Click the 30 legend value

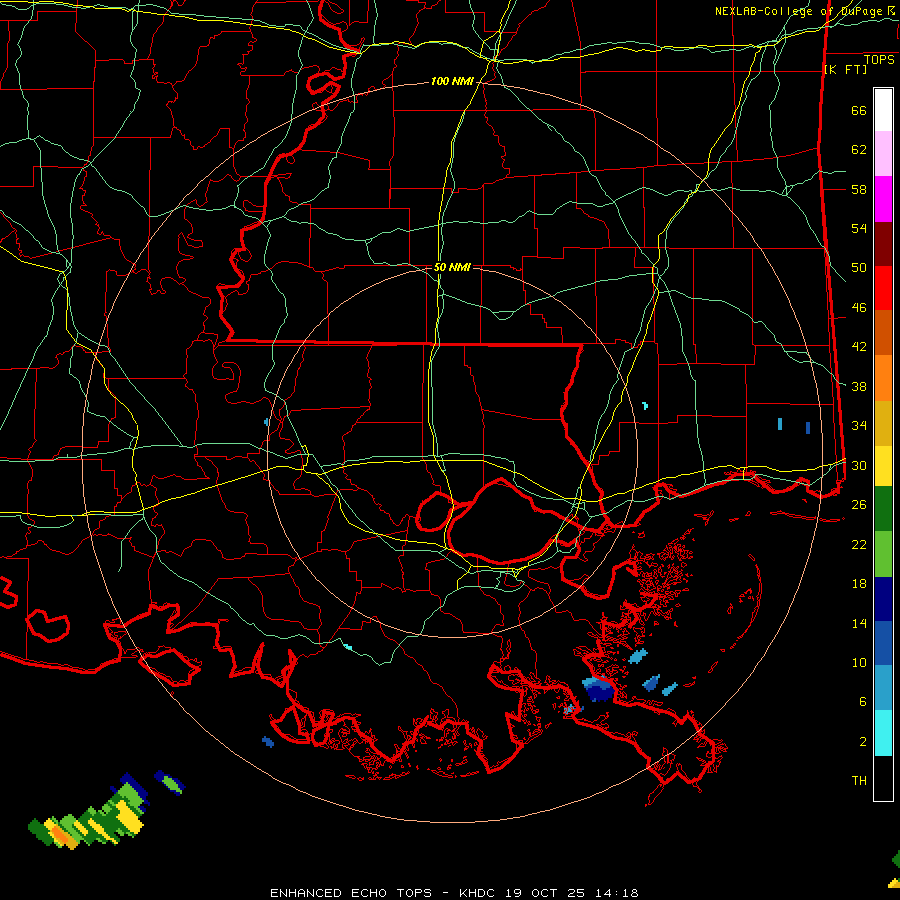coord(859,465)
